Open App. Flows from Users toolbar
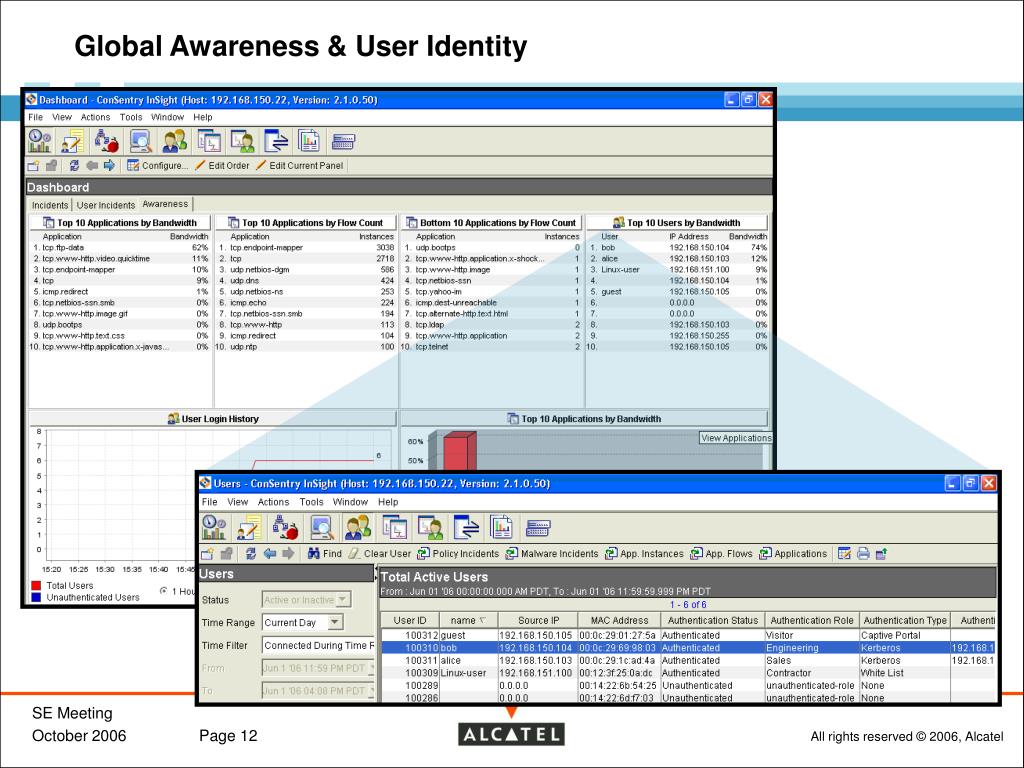The height and width of the screenshot is (768, 1024). (x=721, y=554)
